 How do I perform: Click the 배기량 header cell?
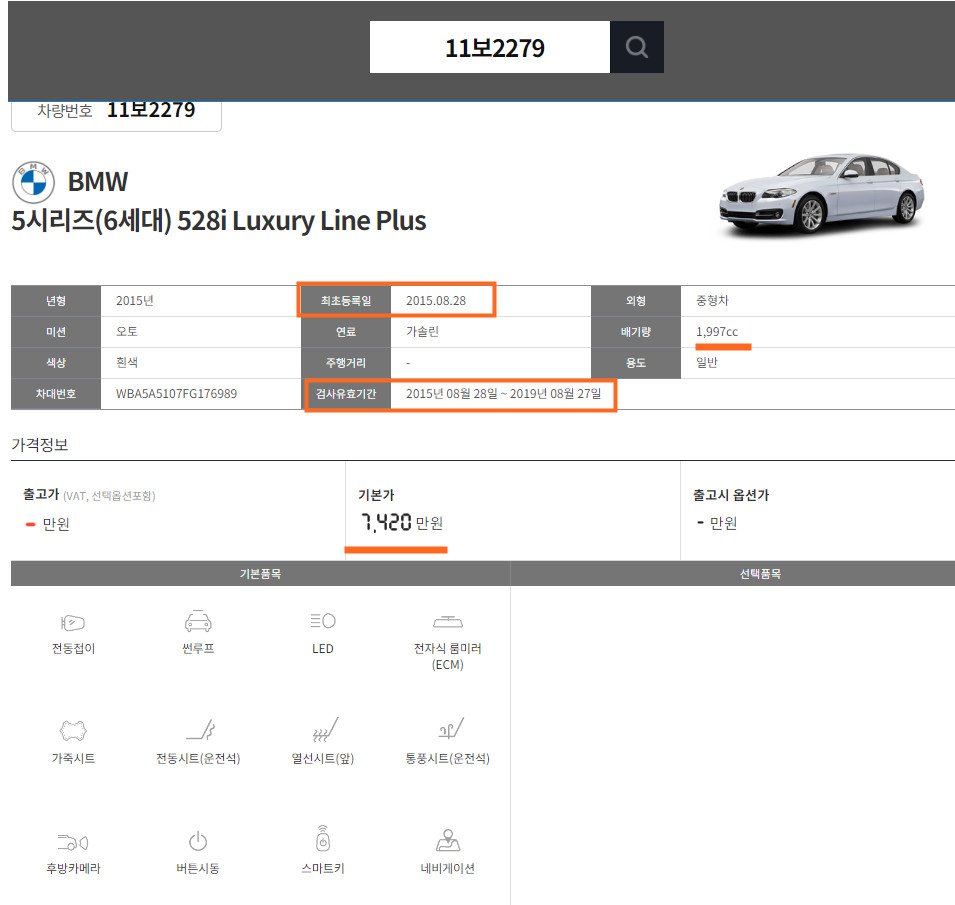point(636,332)
